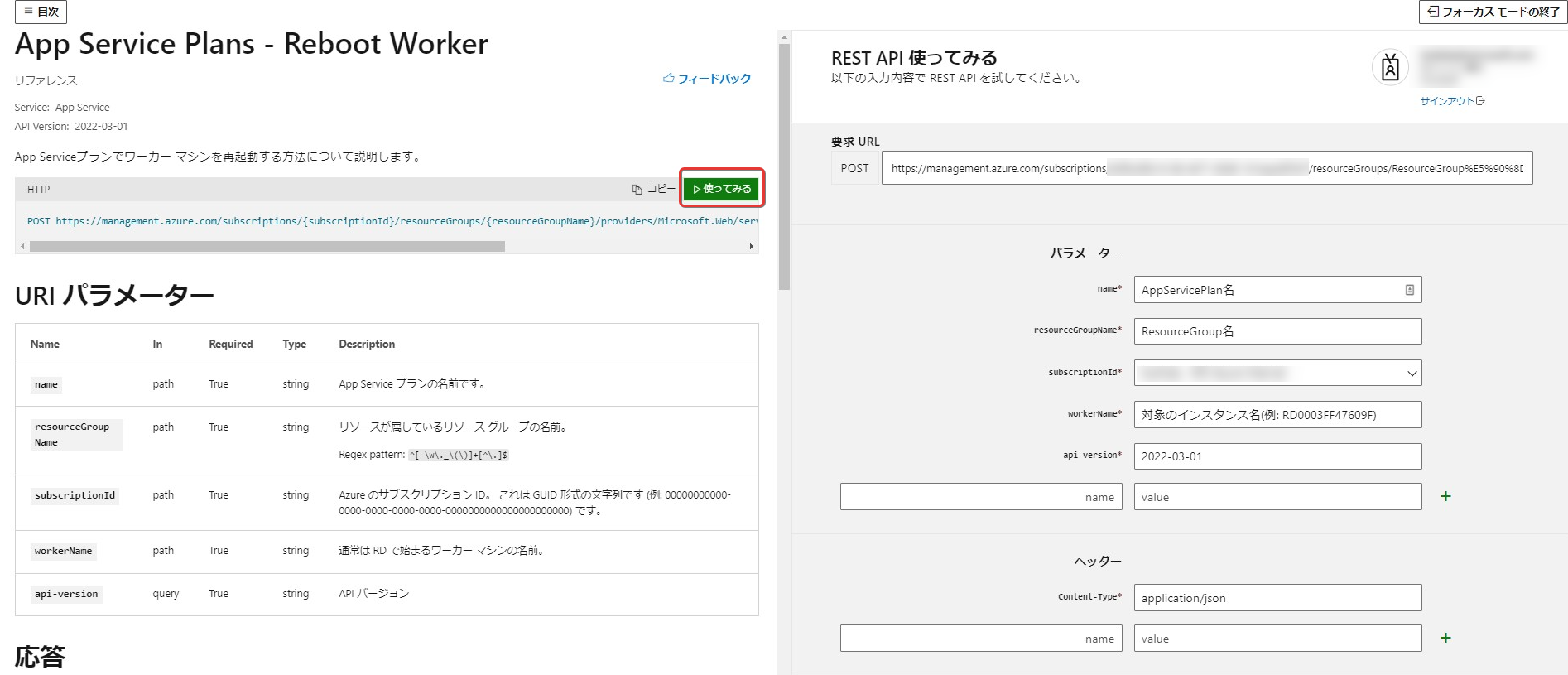Click the フィードバック thumbs-up feedback link
This screenshot has width=1568, height=675.
tap(707, 79)
